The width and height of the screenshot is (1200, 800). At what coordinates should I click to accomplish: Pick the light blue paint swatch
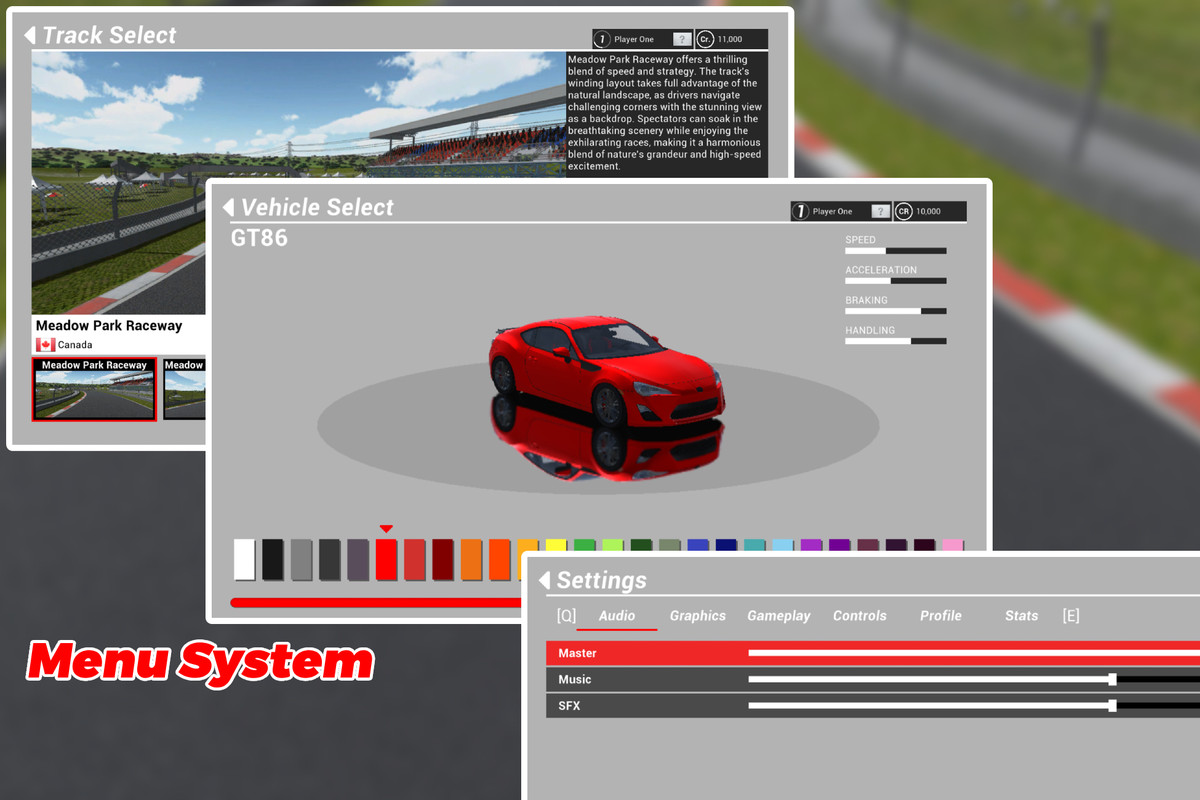coord(783,546)
